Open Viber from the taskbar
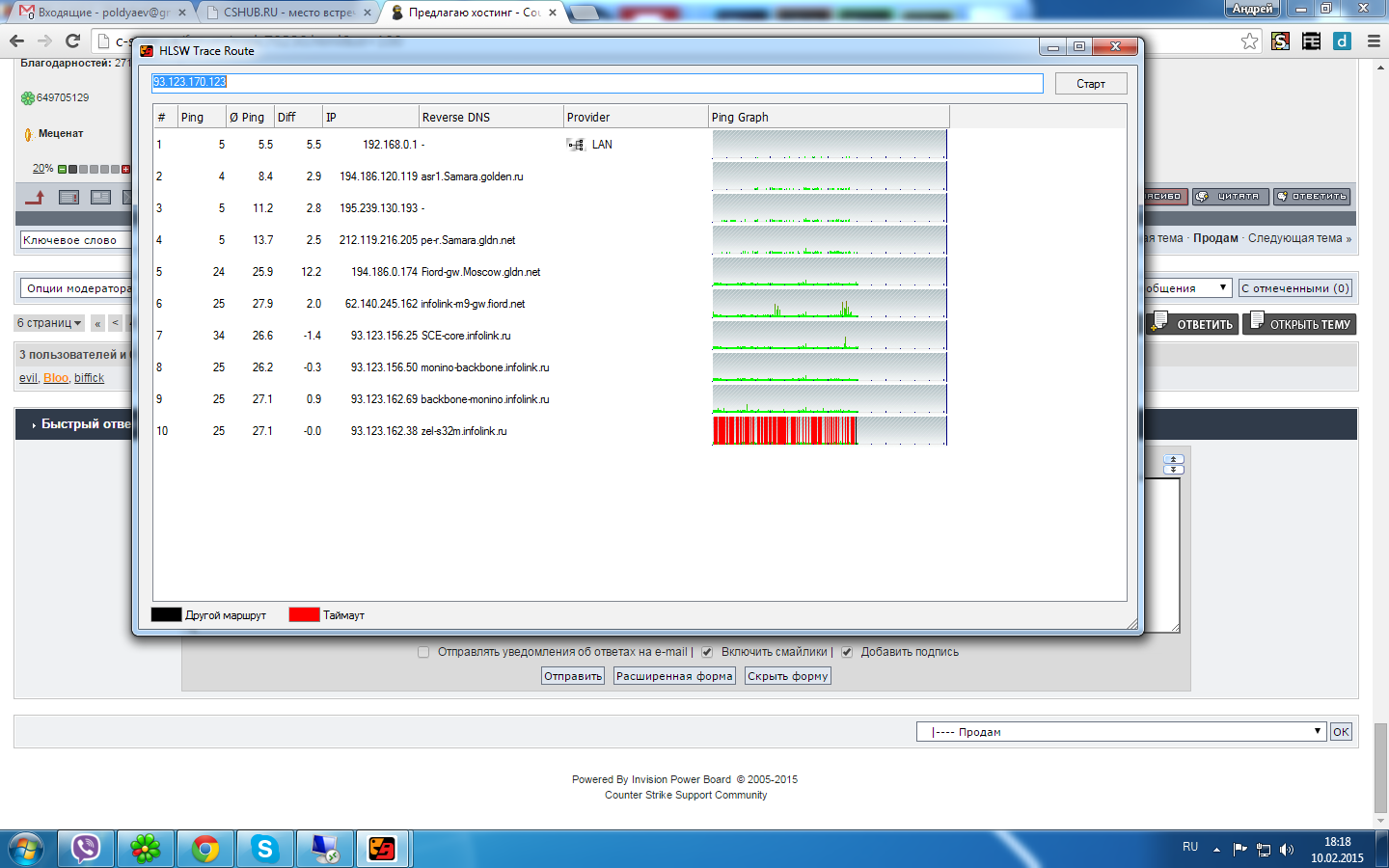 (x=86, y=849)
